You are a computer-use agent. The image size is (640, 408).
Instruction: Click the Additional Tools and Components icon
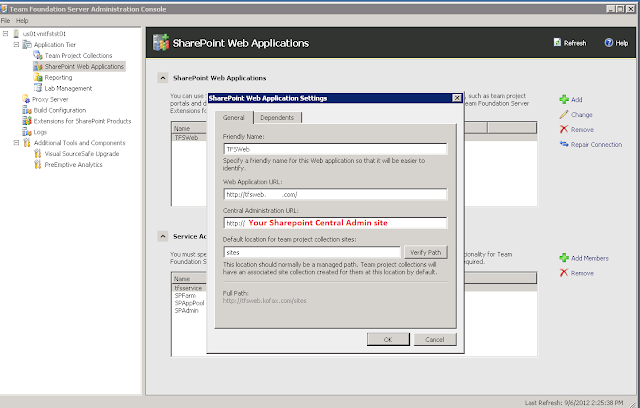pyautogui.click(x=27, y=143)
